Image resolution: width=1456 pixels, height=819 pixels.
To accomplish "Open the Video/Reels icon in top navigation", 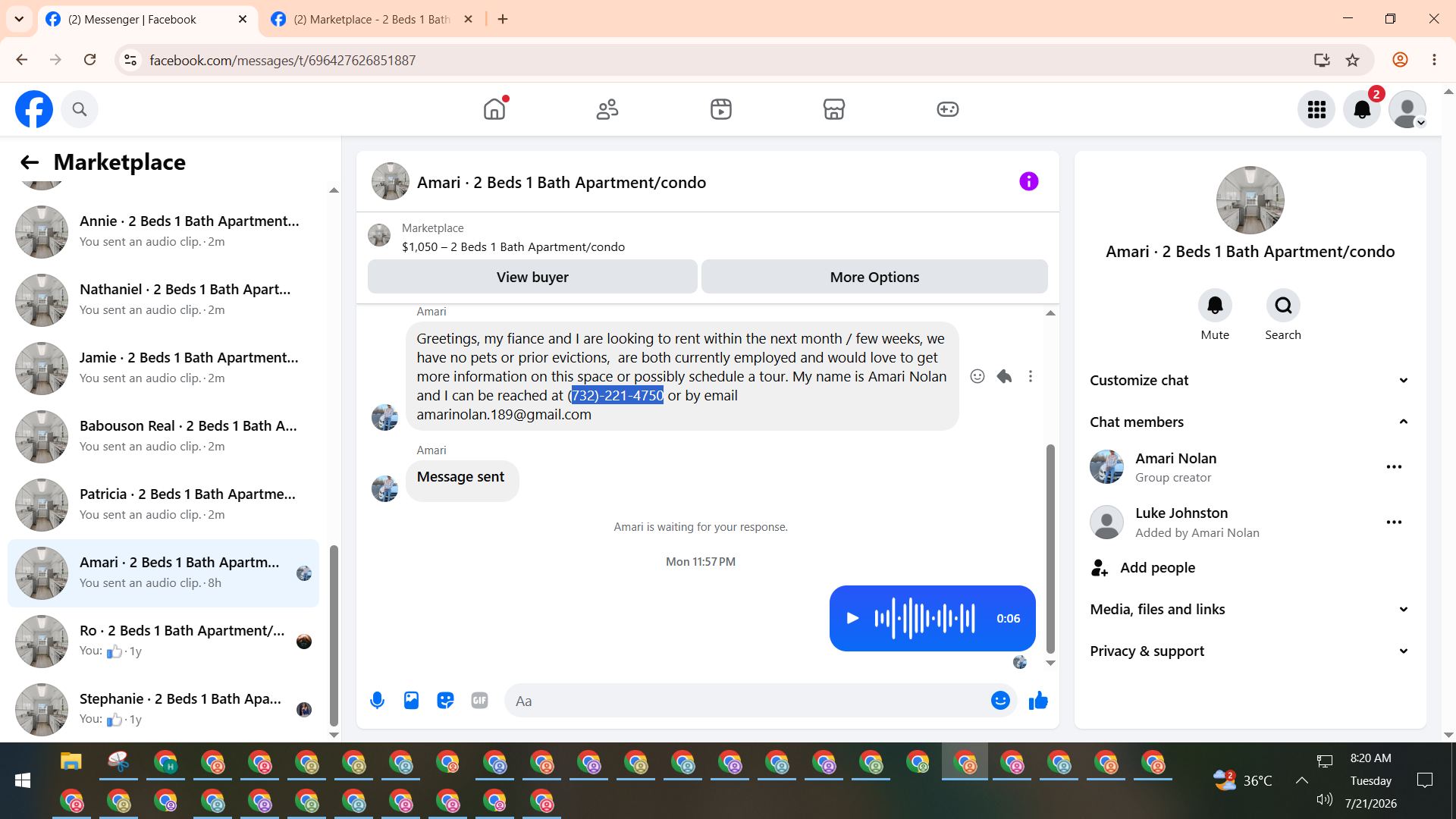I will [x=721, y=109].
